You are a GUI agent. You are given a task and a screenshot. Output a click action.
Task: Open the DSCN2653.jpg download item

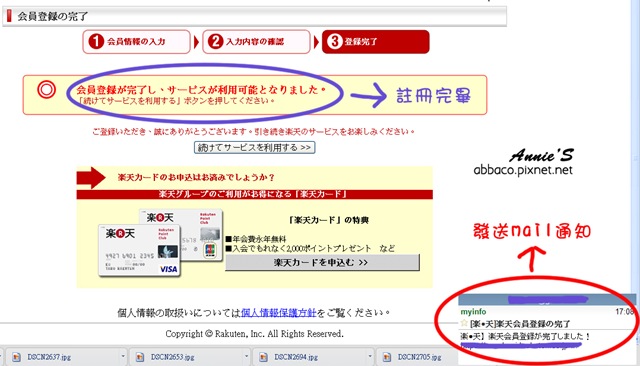(190, 357)
